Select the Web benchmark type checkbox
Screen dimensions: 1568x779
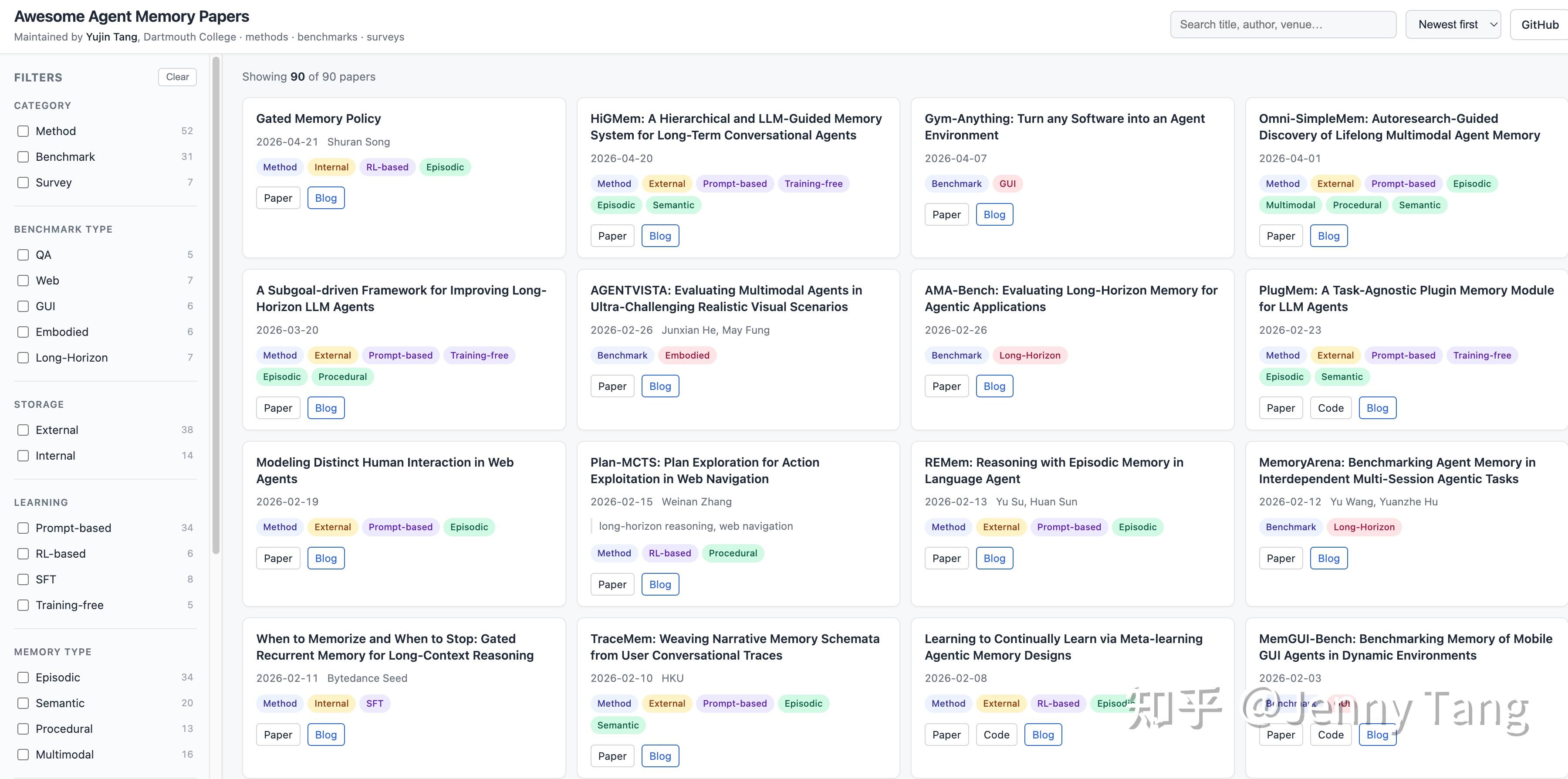tap(23, 280)
